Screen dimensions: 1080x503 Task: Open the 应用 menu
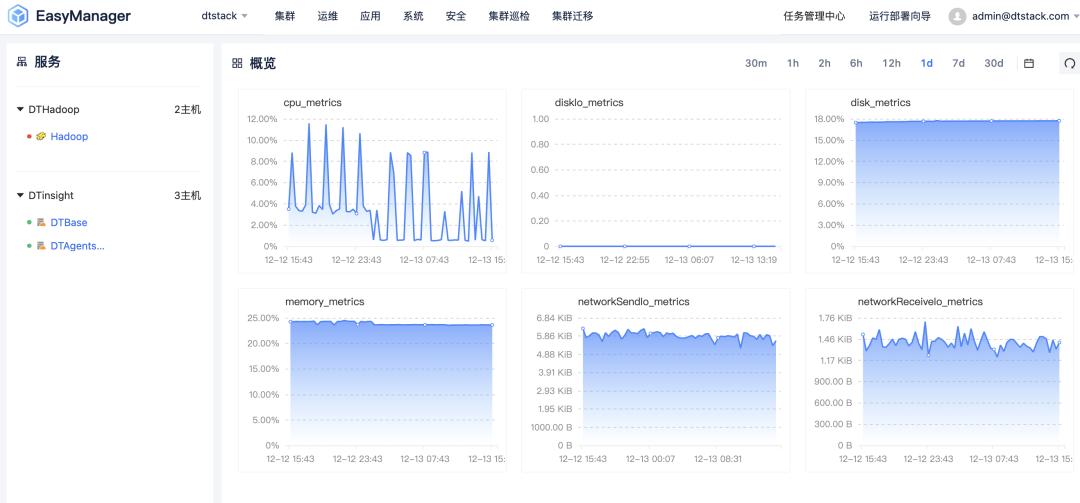[x=371, y=17]
